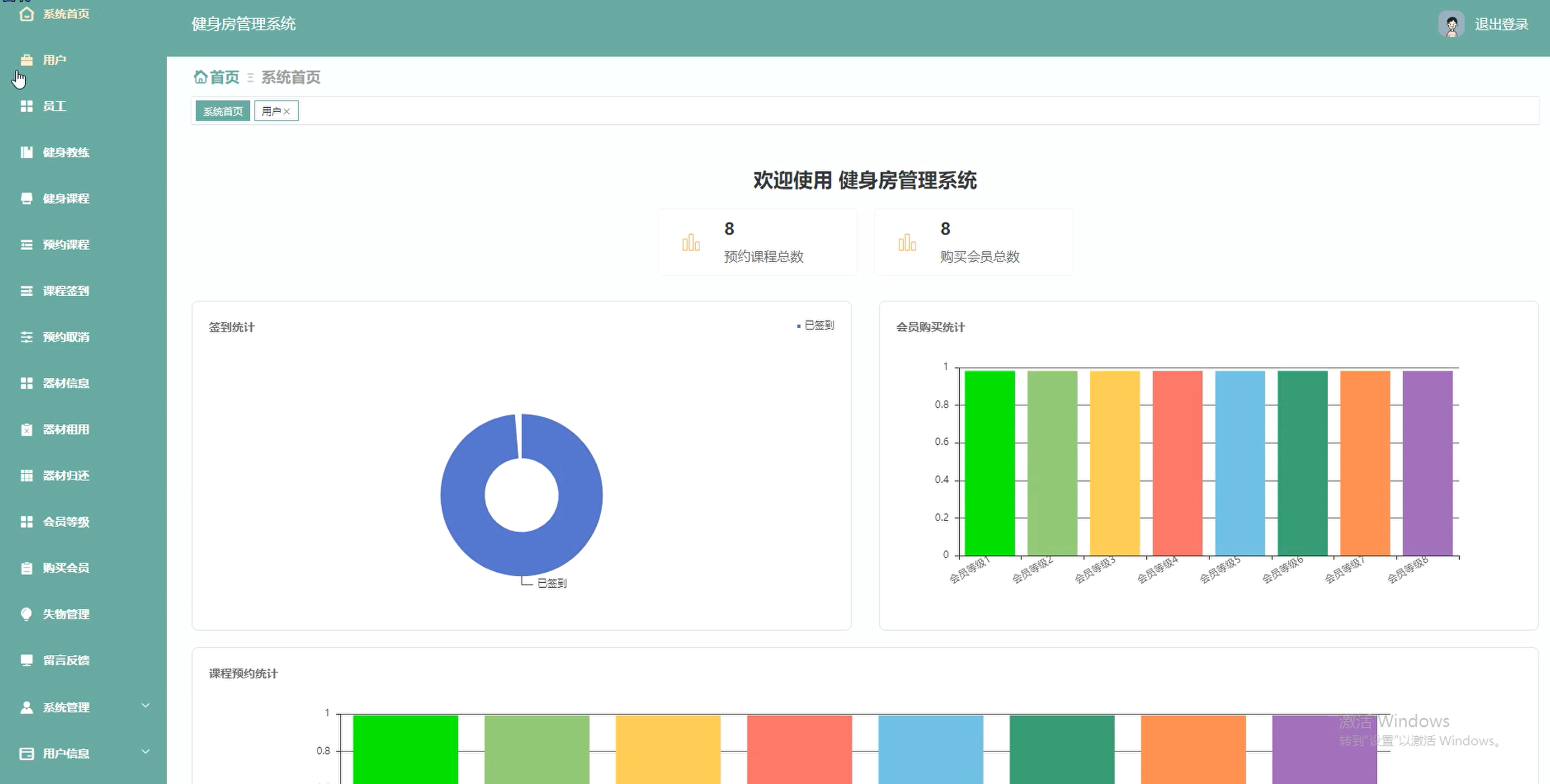Screen dimensions: 1550x784
Task: Click the 会员等级6 dark green bar
Action: click(x=1302, y=463)
